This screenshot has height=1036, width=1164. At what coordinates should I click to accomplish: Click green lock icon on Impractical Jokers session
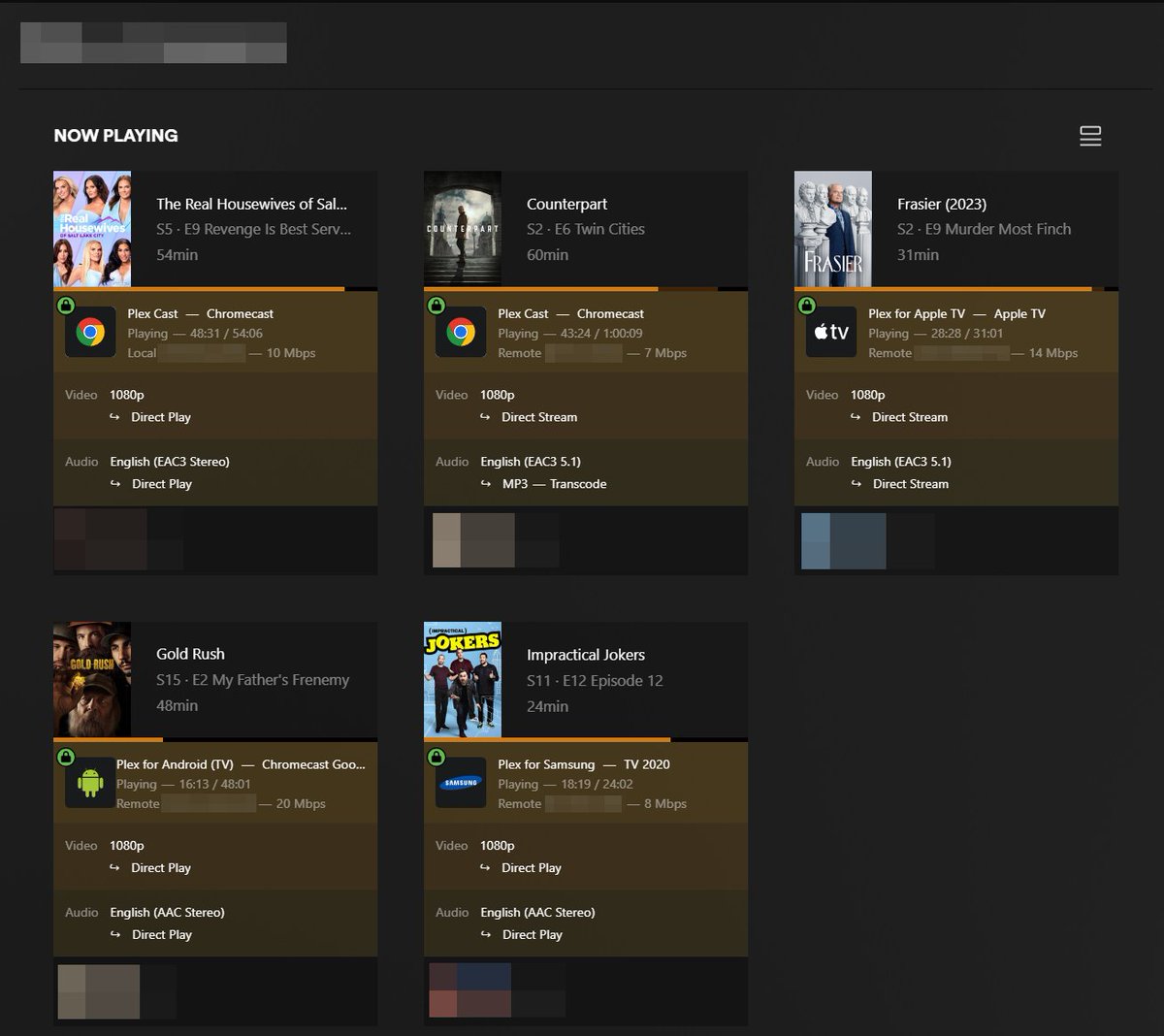[x=436, y=756]
